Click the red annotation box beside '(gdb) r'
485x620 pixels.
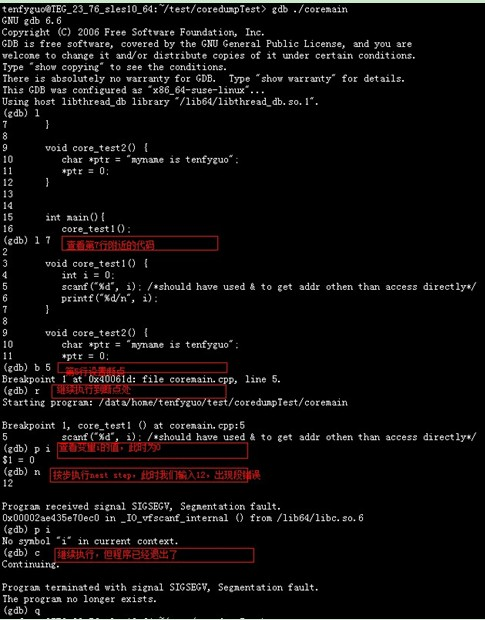pos(139,391)
